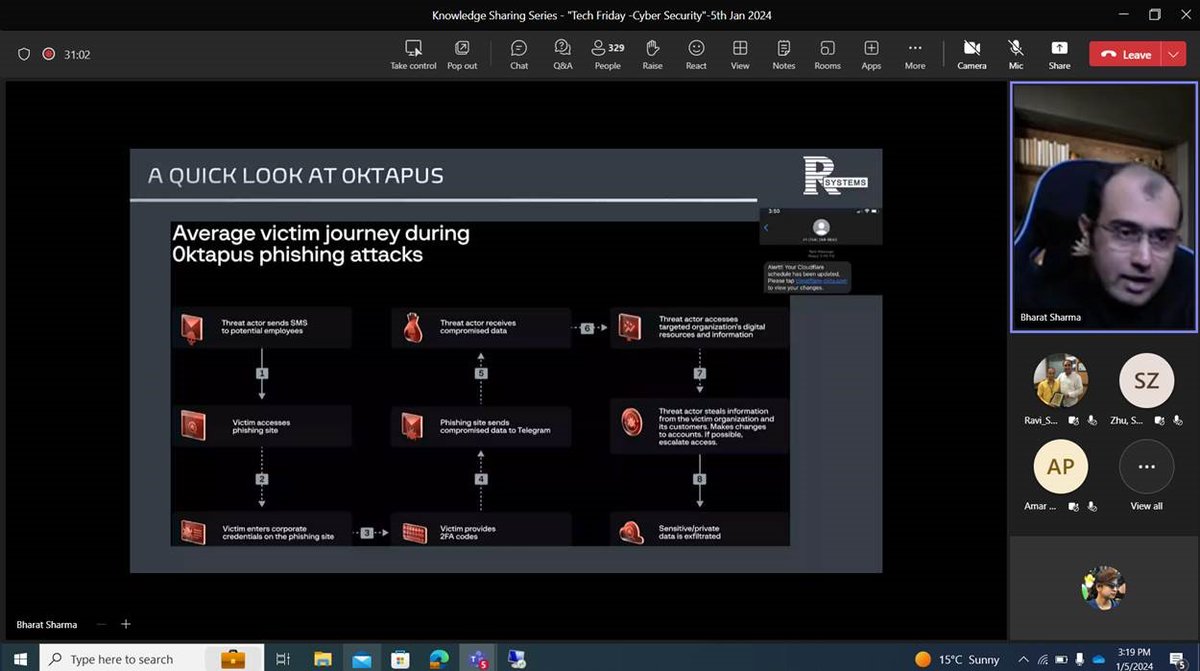1200x671 pixels.
Task: Click the plus icon beside Bharat Sharma label
Action: pos(126,624)
